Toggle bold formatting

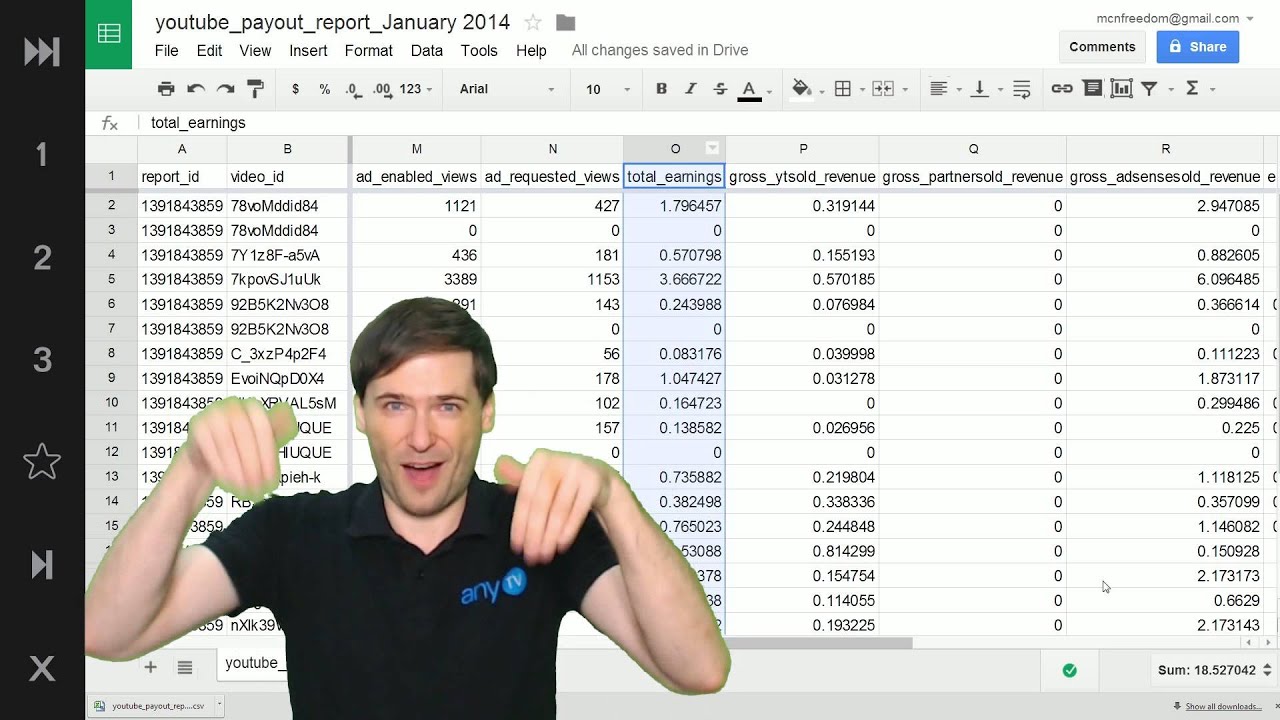661,89
